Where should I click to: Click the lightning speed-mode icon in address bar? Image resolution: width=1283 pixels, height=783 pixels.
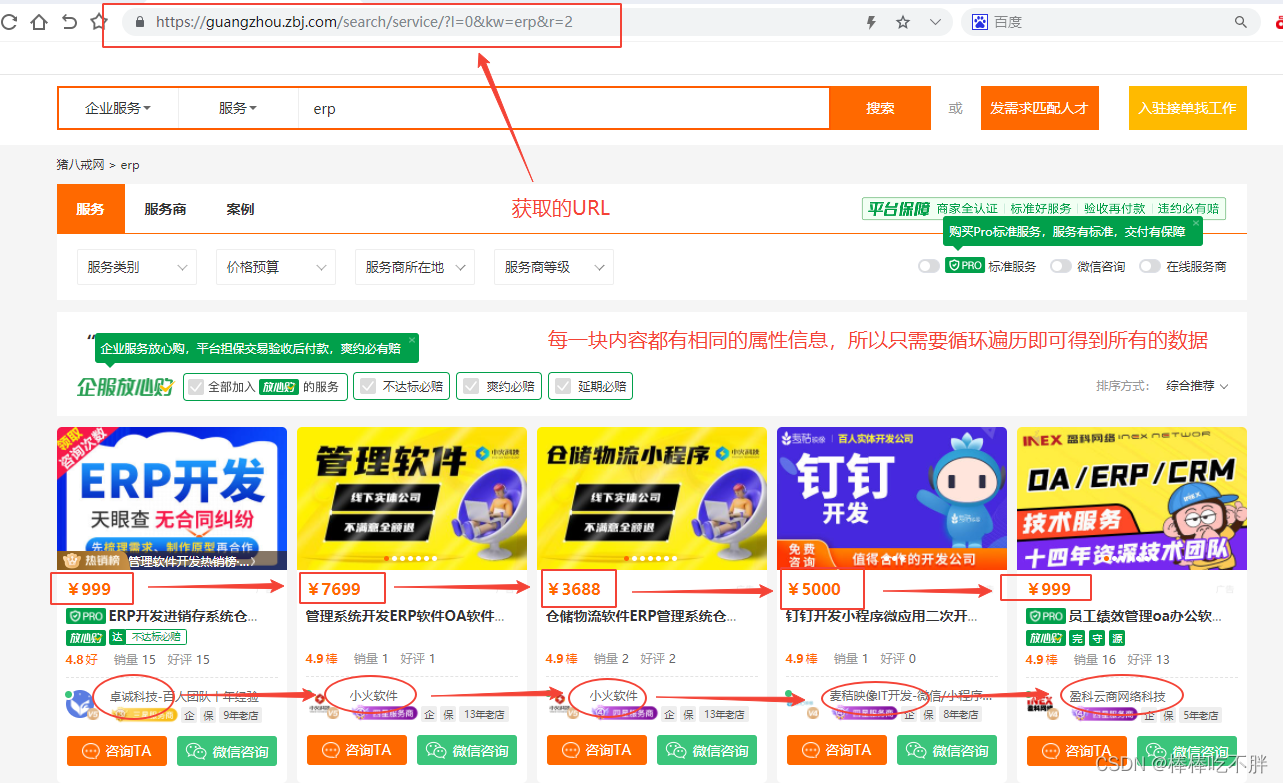871,22
